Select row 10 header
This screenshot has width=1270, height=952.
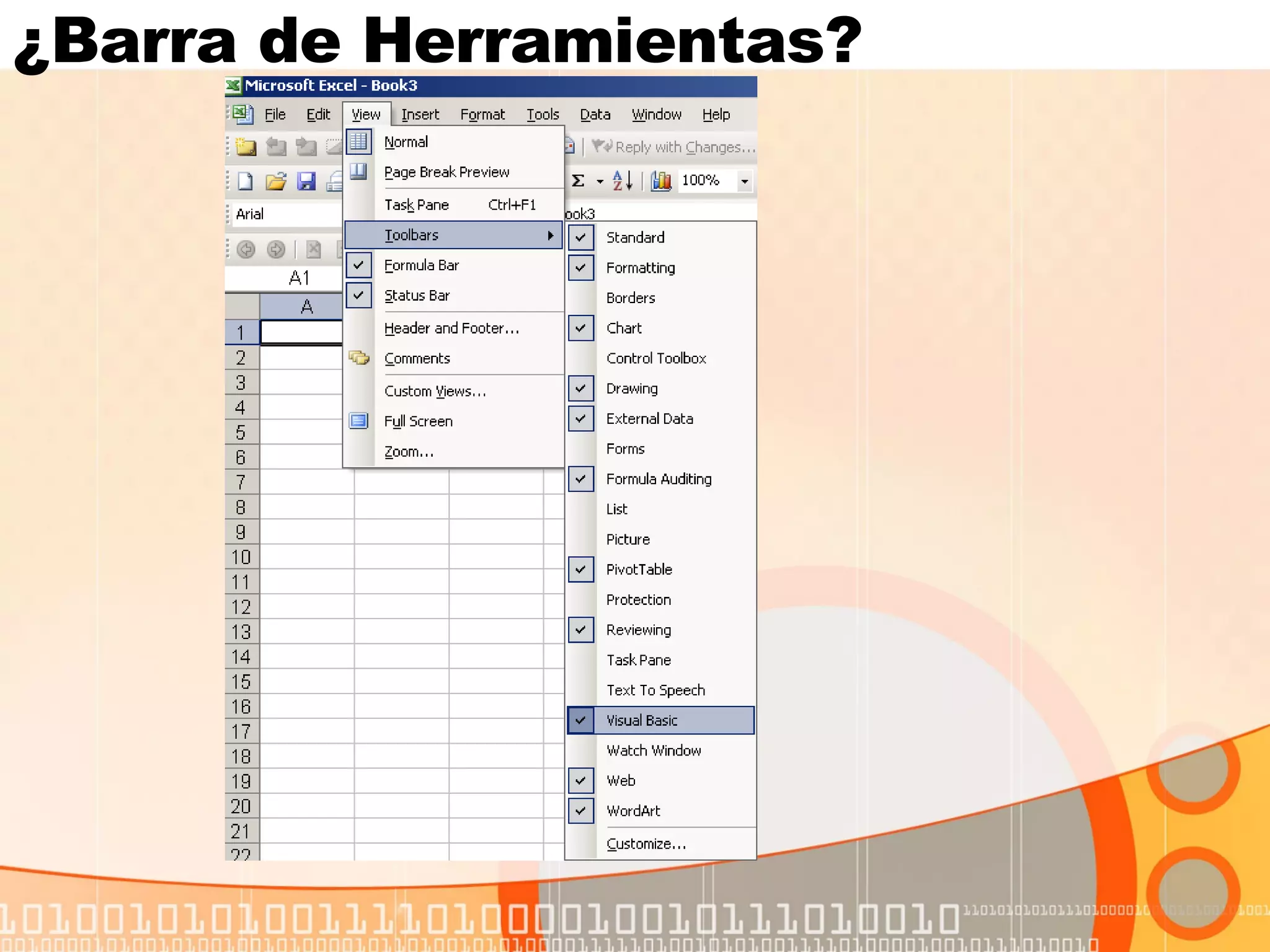tap(242, 557)
